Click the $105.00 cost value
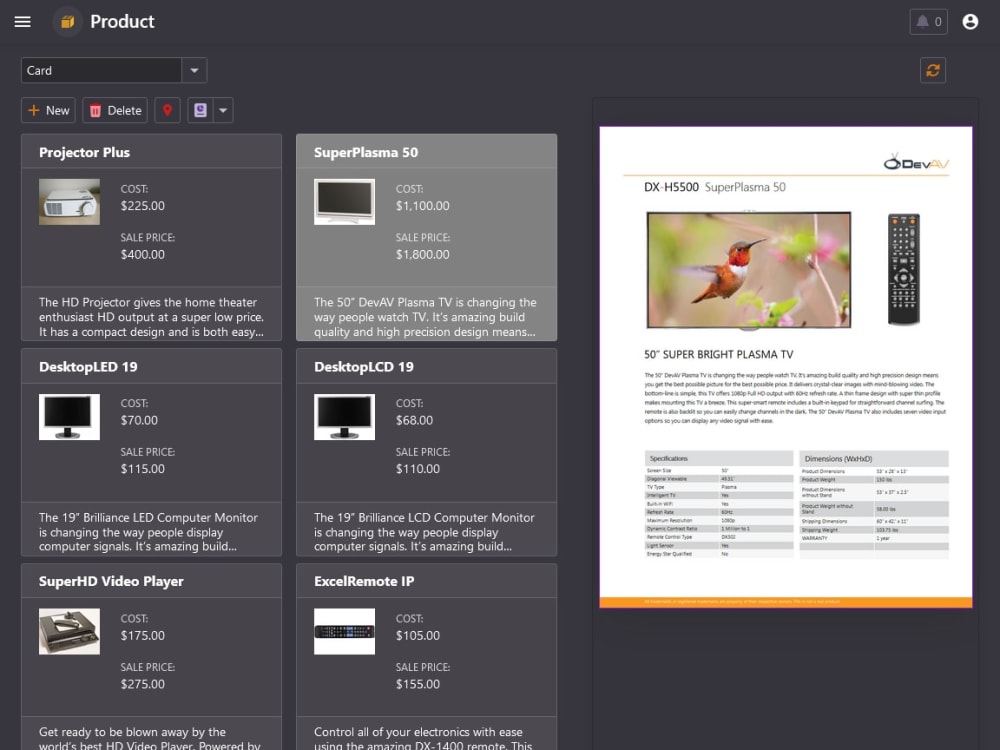Viewport: 1000px width, 750px height. point(418,636)
